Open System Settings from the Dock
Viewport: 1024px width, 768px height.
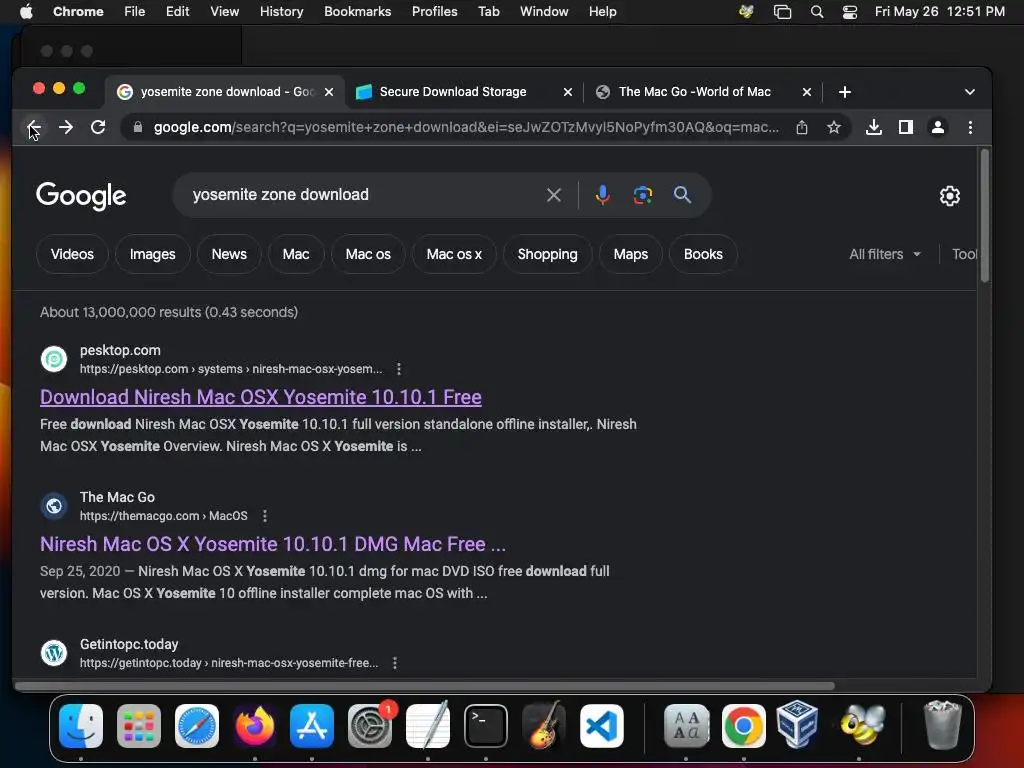[x=370, y=726]
